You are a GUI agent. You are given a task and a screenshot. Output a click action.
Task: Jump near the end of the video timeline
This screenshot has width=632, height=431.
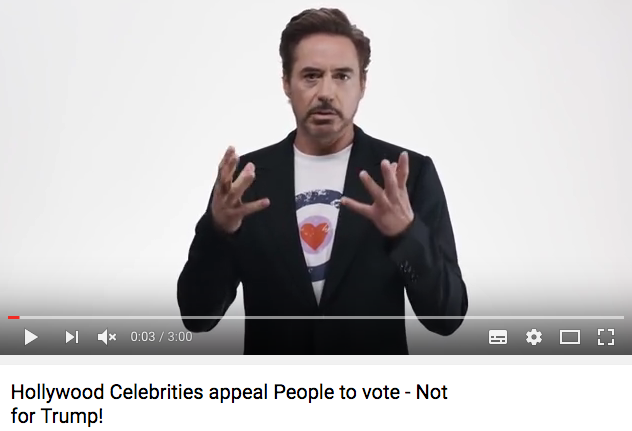click(617, 318)
